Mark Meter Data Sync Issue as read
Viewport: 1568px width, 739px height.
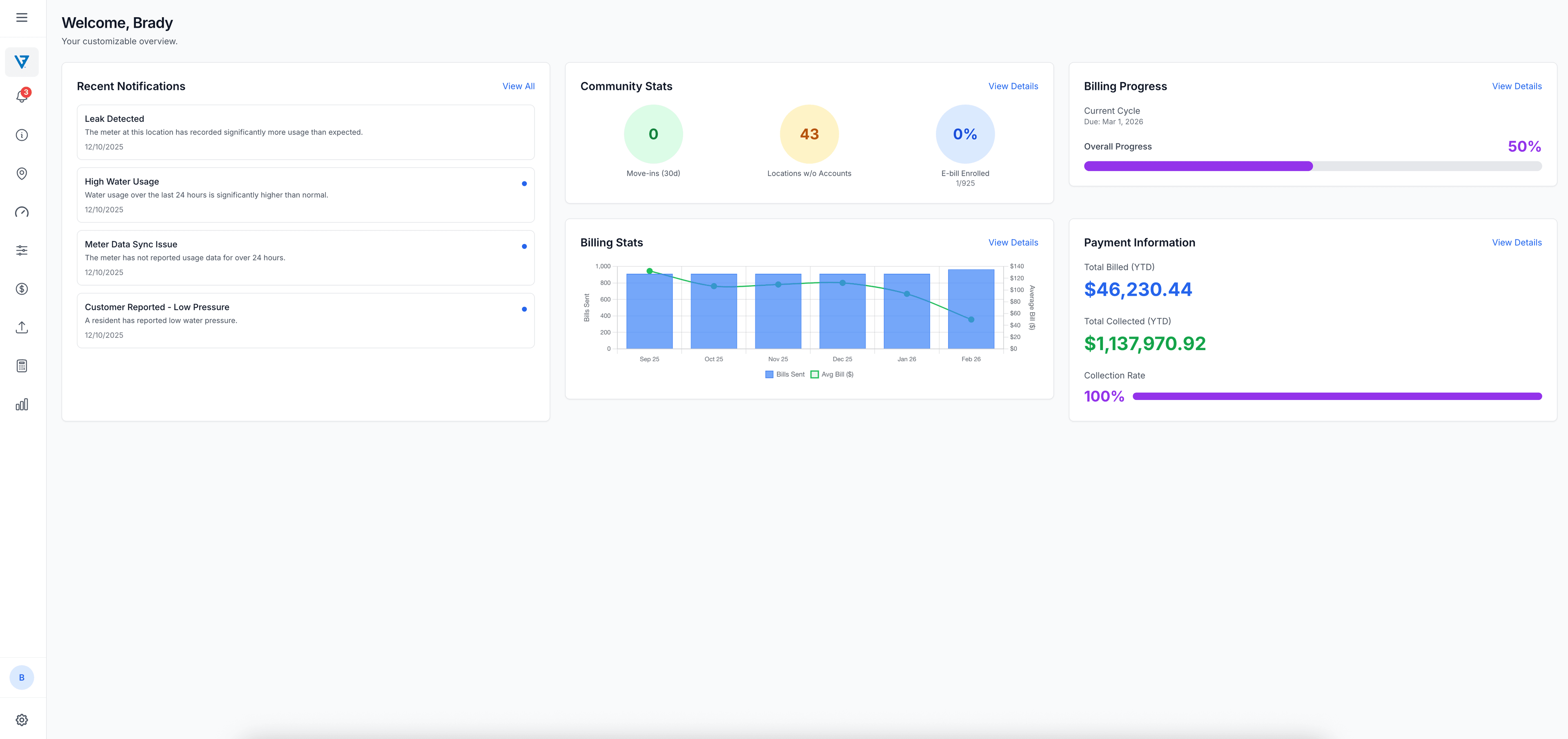524,246
